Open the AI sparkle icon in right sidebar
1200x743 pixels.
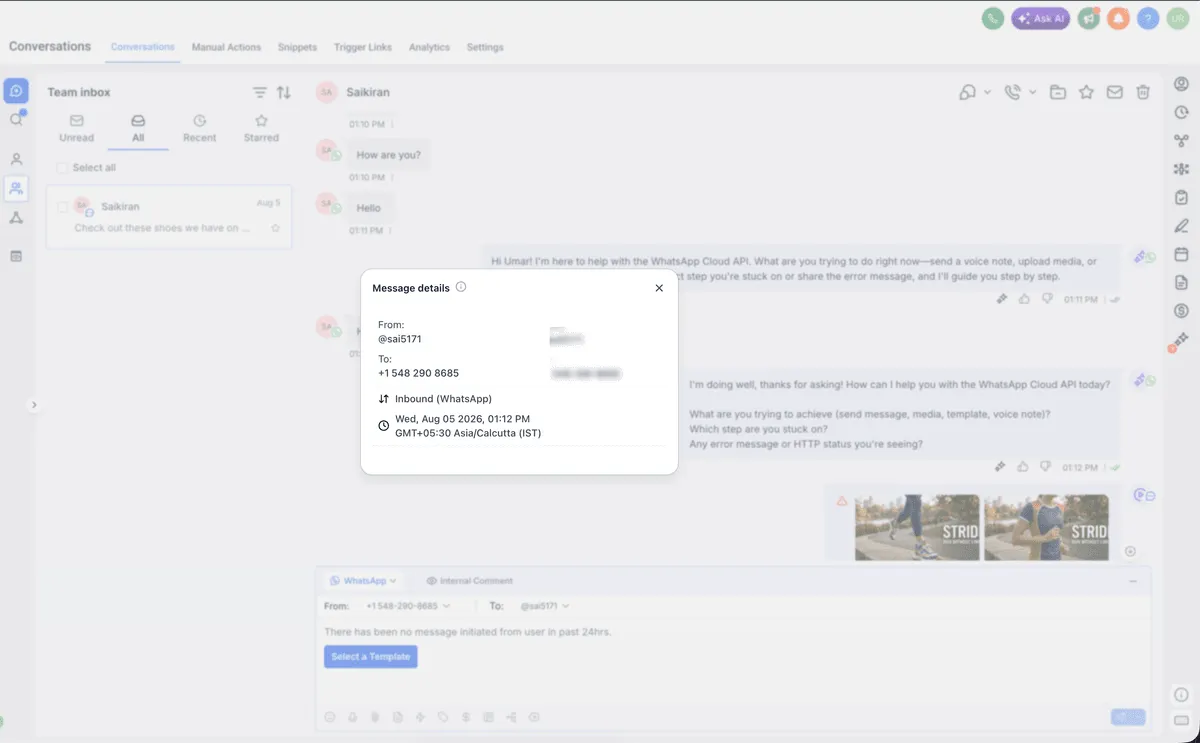[1181, 340]
